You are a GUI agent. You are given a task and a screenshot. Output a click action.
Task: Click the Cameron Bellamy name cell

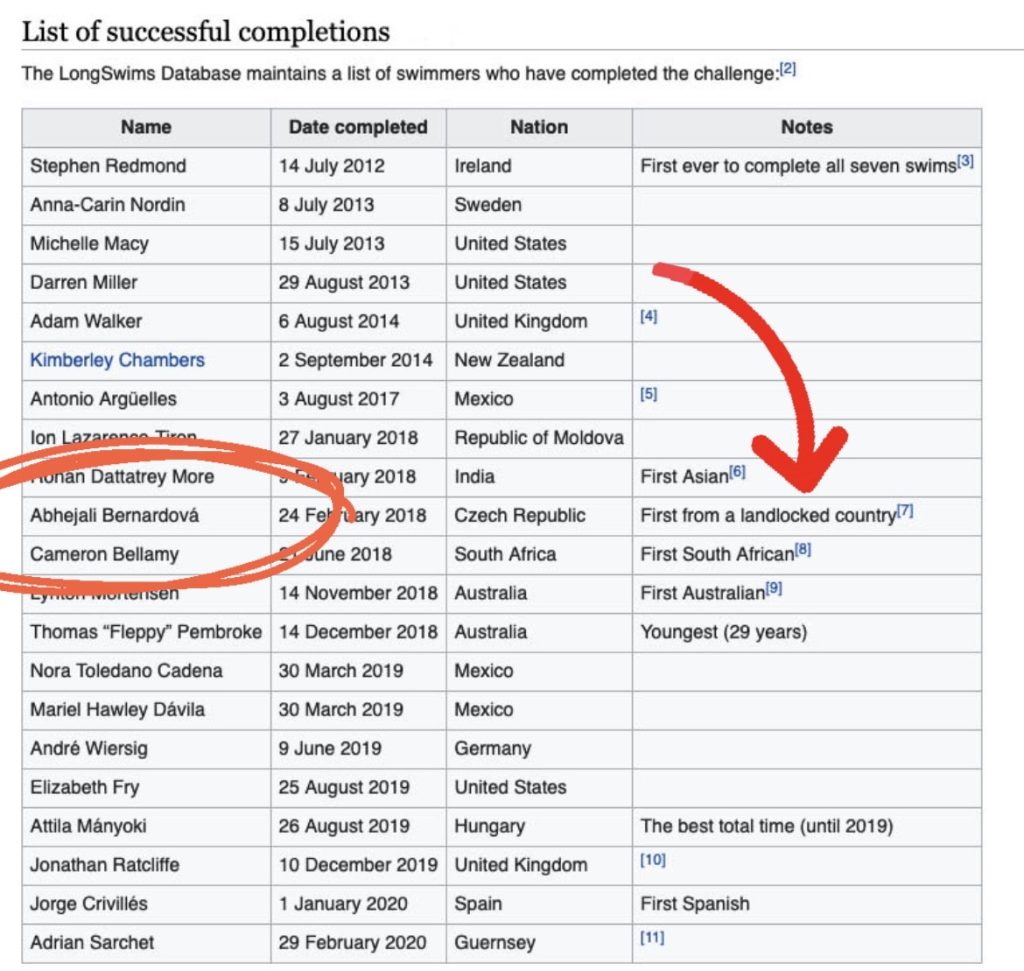click(x=105, y=554)
